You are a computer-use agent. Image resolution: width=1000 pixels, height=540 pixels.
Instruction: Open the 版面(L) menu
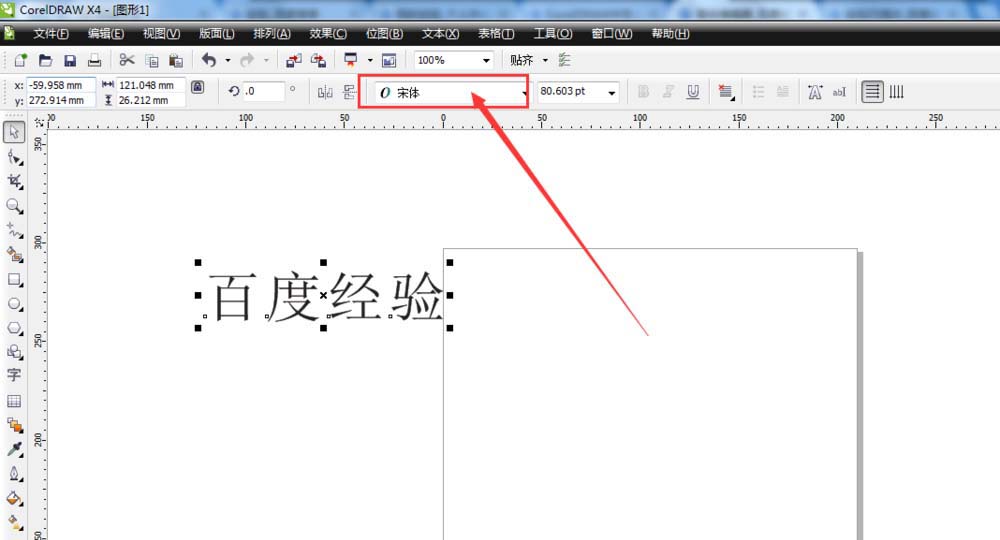(217, 34)
